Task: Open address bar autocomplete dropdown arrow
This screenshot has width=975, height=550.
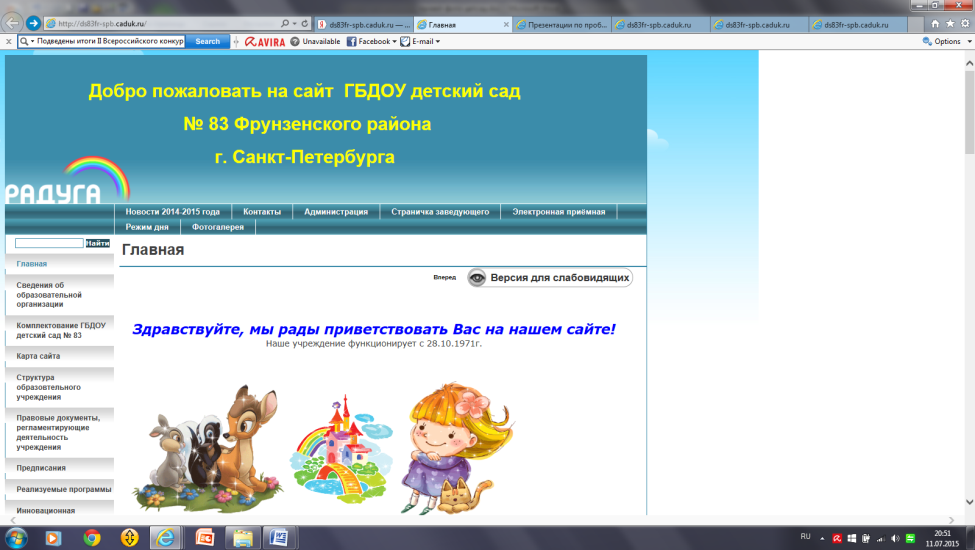Action: click(294, 24)
